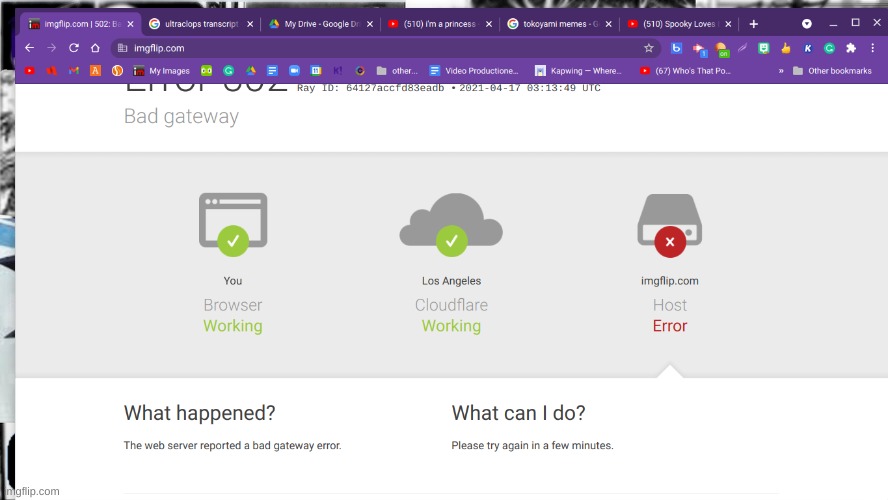Image resolution: width=888 pixels, height=500 pixels.
Task: Open the Duolingo bookmark icon
Action: tap(206, 71)
